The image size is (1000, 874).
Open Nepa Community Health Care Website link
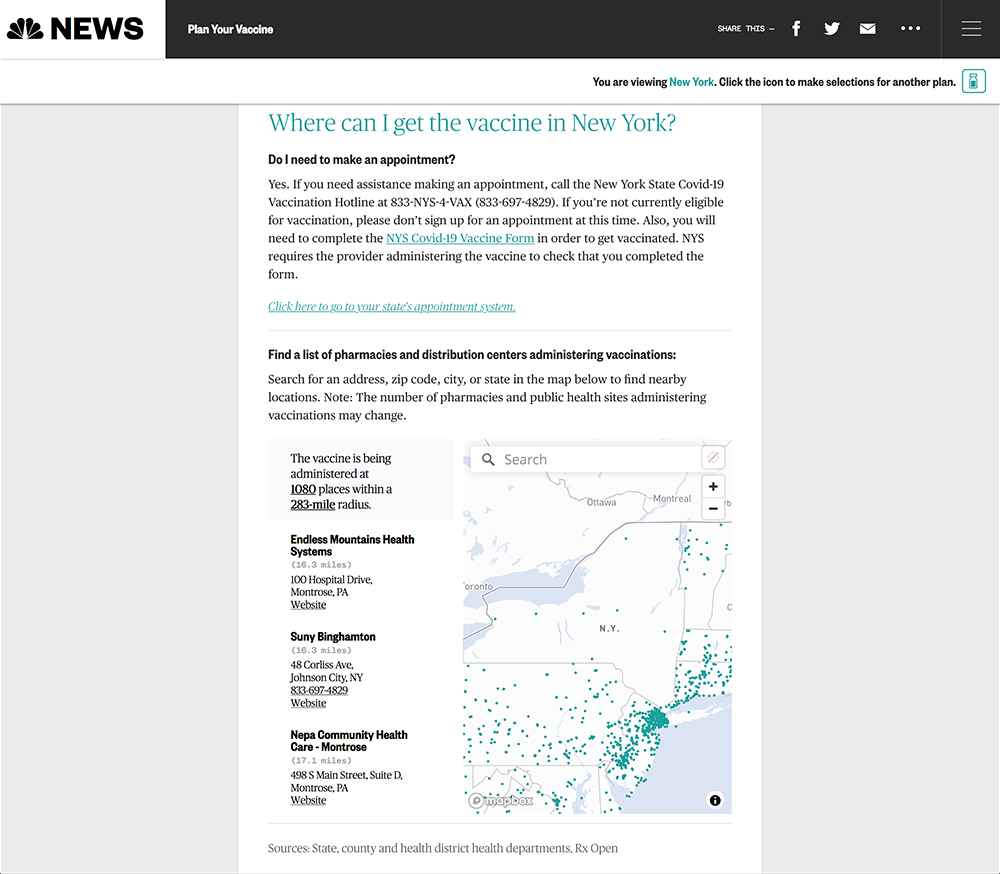308,800
